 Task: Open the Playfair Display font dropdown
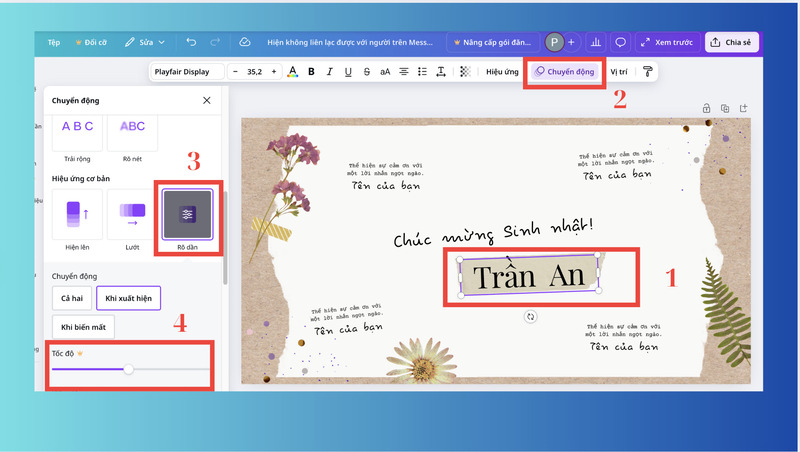coord(186,72)
